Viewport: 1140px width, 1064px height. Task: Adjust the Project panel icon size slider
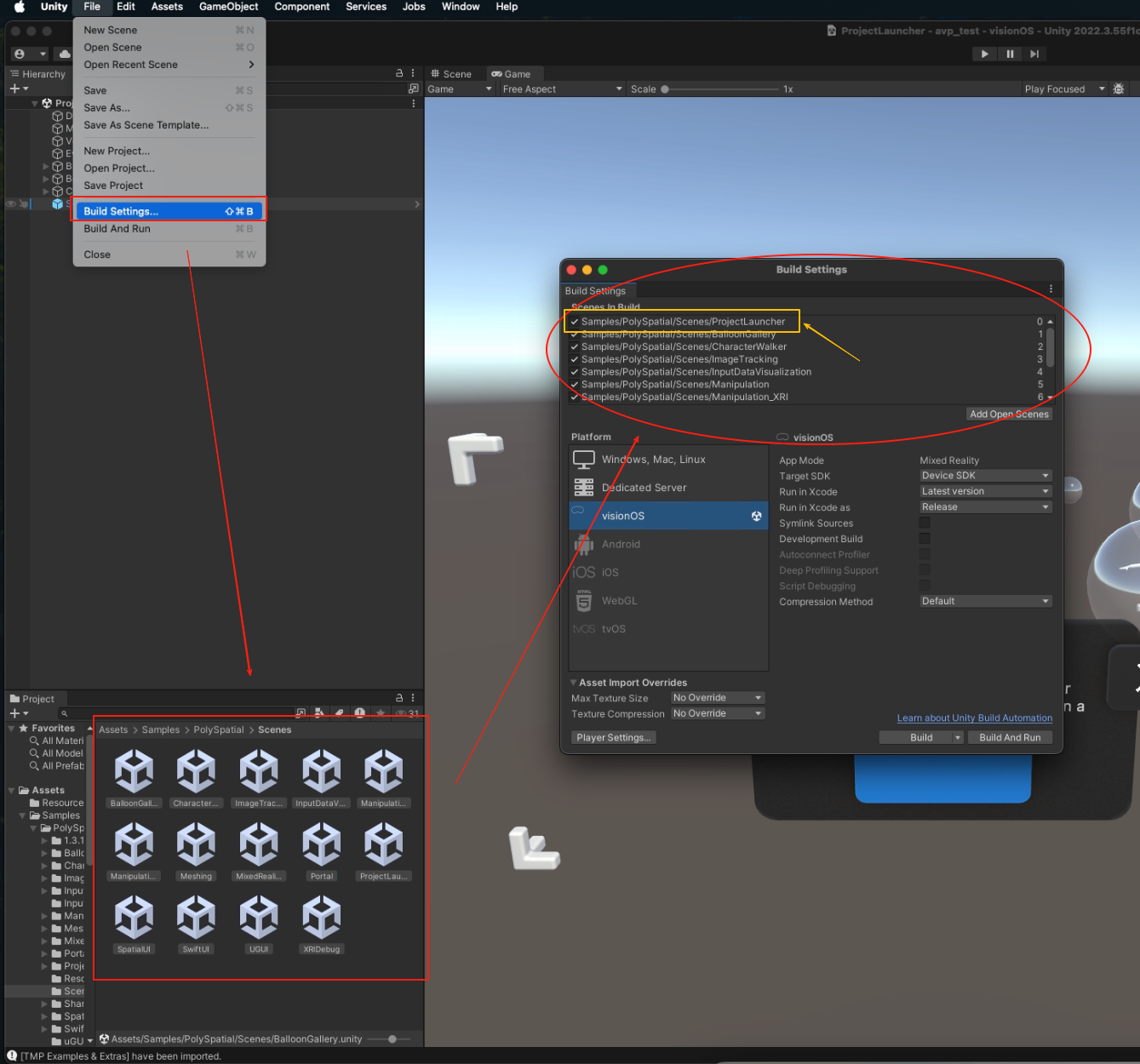point(390,1038)
